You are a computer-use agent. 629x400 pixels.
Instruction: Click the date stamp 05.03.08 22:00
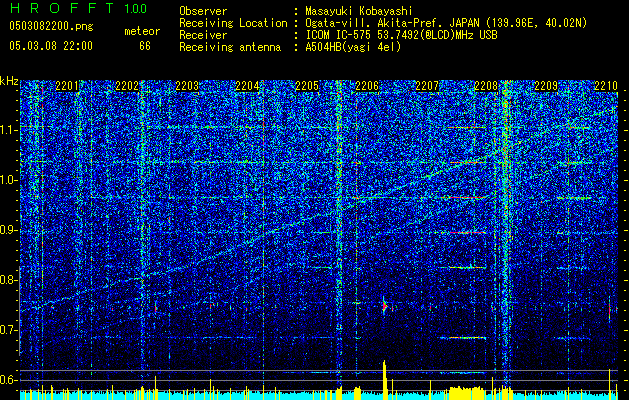(x=51, y=46)
